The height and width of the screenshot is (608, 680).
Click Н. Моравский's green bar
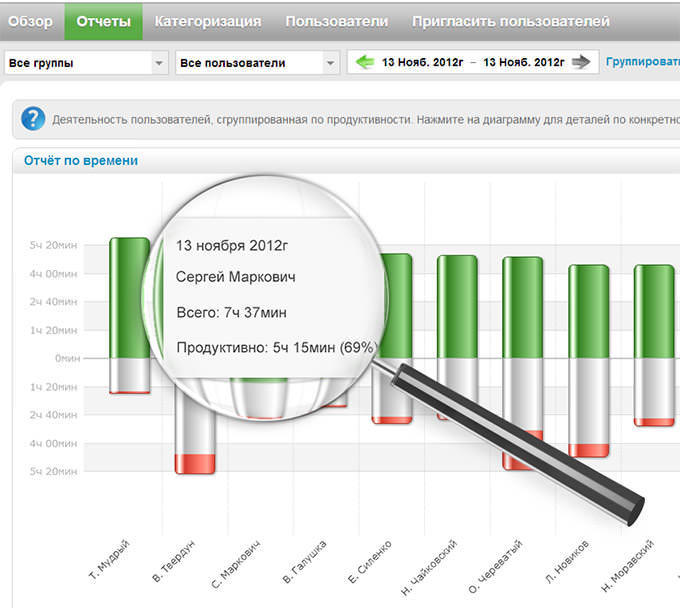coord(654,311)
